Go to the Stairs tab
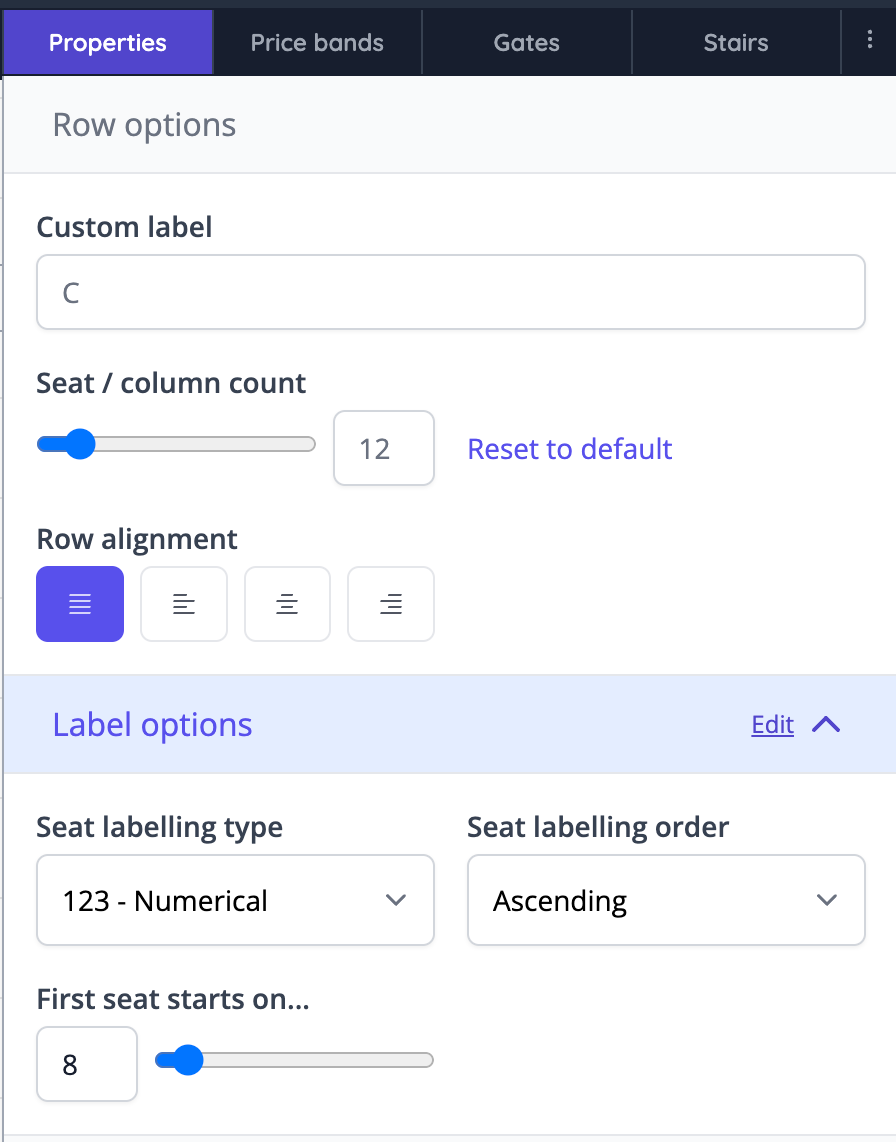This screenshot has height=1142, width=896. [736, 43]
